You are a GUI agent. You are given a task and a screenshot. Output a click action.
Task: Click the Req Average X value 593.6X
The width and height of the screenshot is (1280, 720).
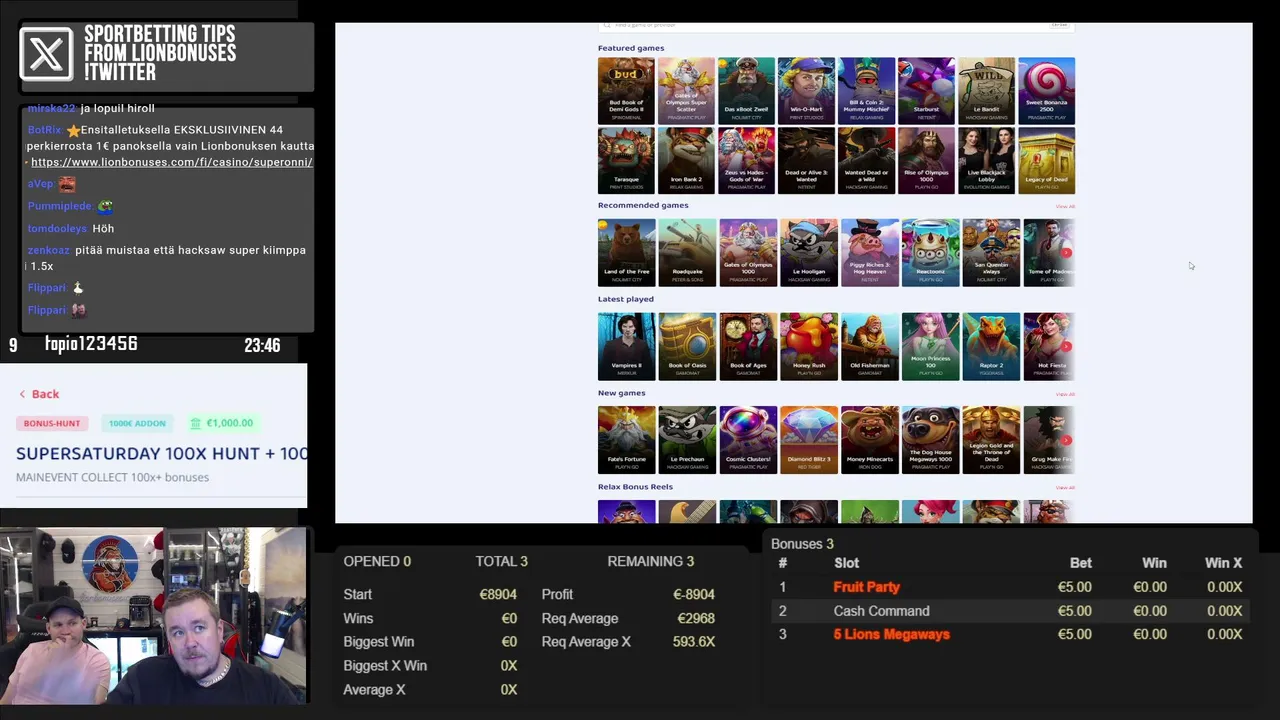pos(694,642)
